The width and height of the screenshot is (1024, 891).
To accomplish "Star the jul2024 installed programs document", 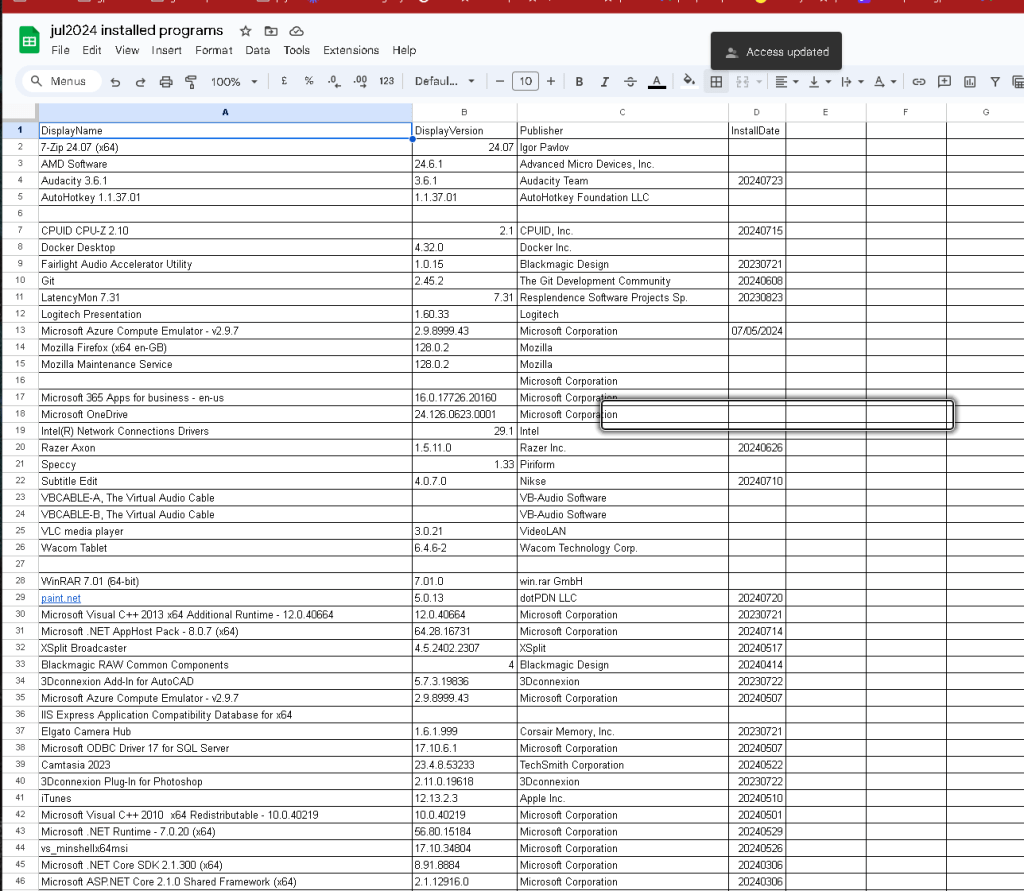I will (x=246, y=31).
